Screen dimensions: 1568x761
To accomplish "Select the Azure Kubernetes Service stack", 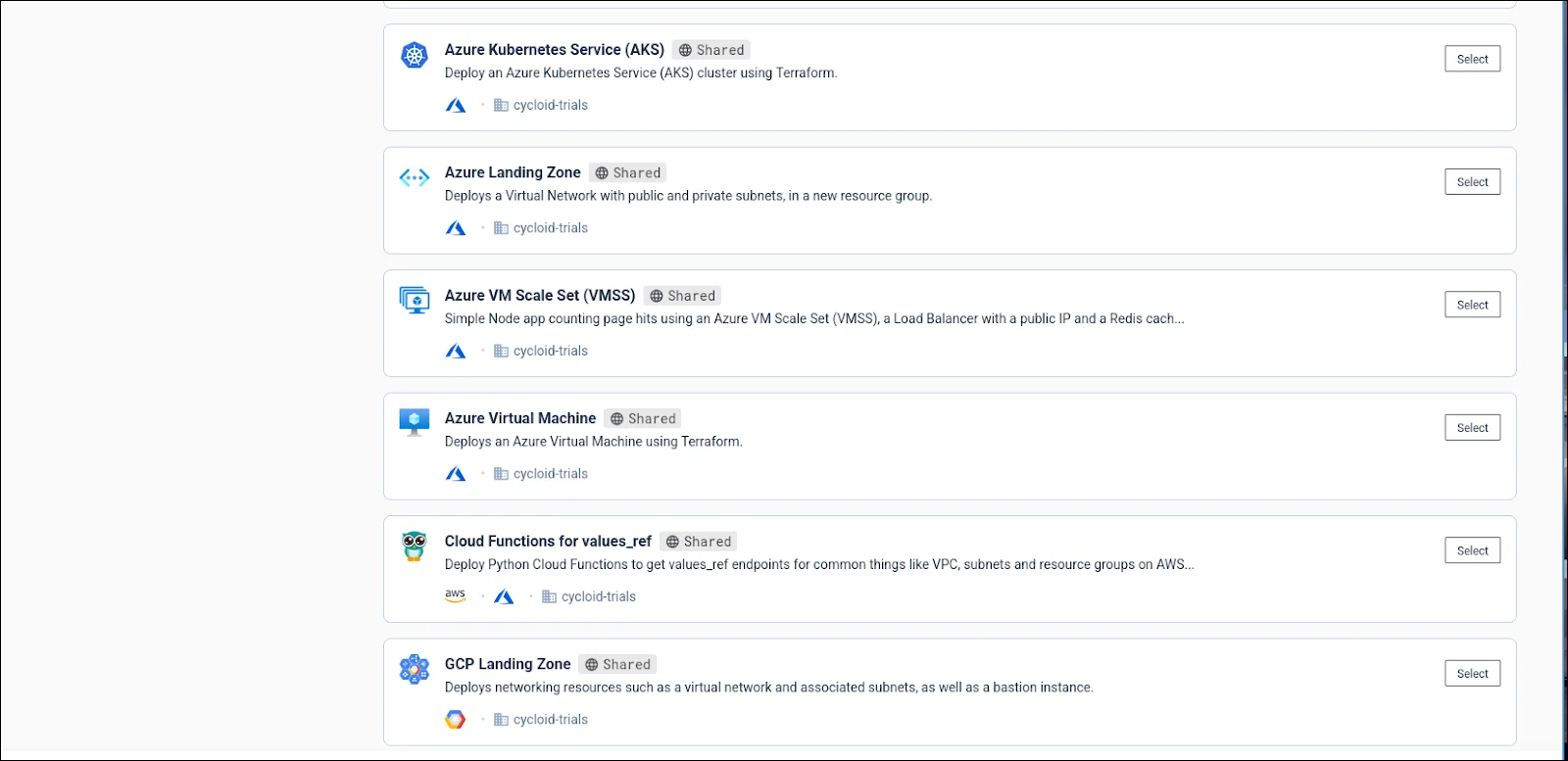I will coord(1472,59).
